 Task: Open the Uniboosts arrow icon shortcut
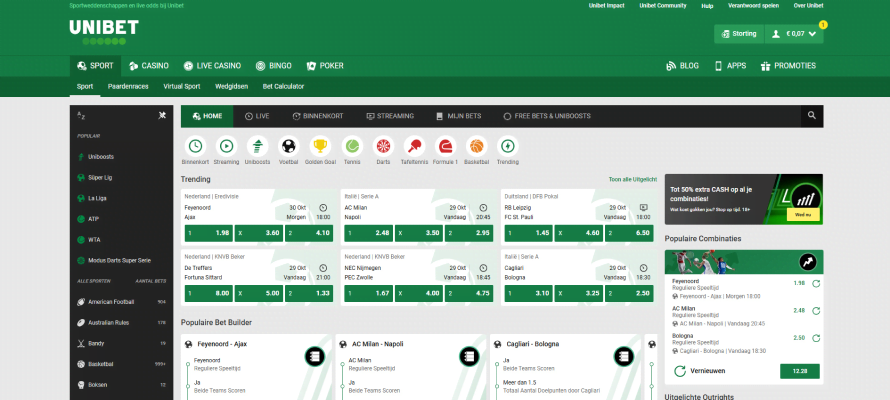pyautogui.click(x=258, y=146)
